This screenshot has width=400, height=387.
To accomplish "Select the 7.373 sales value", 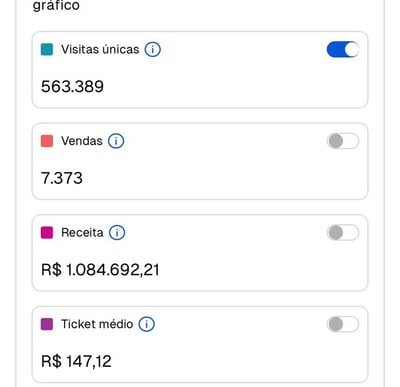I will [x=62, y=178].
